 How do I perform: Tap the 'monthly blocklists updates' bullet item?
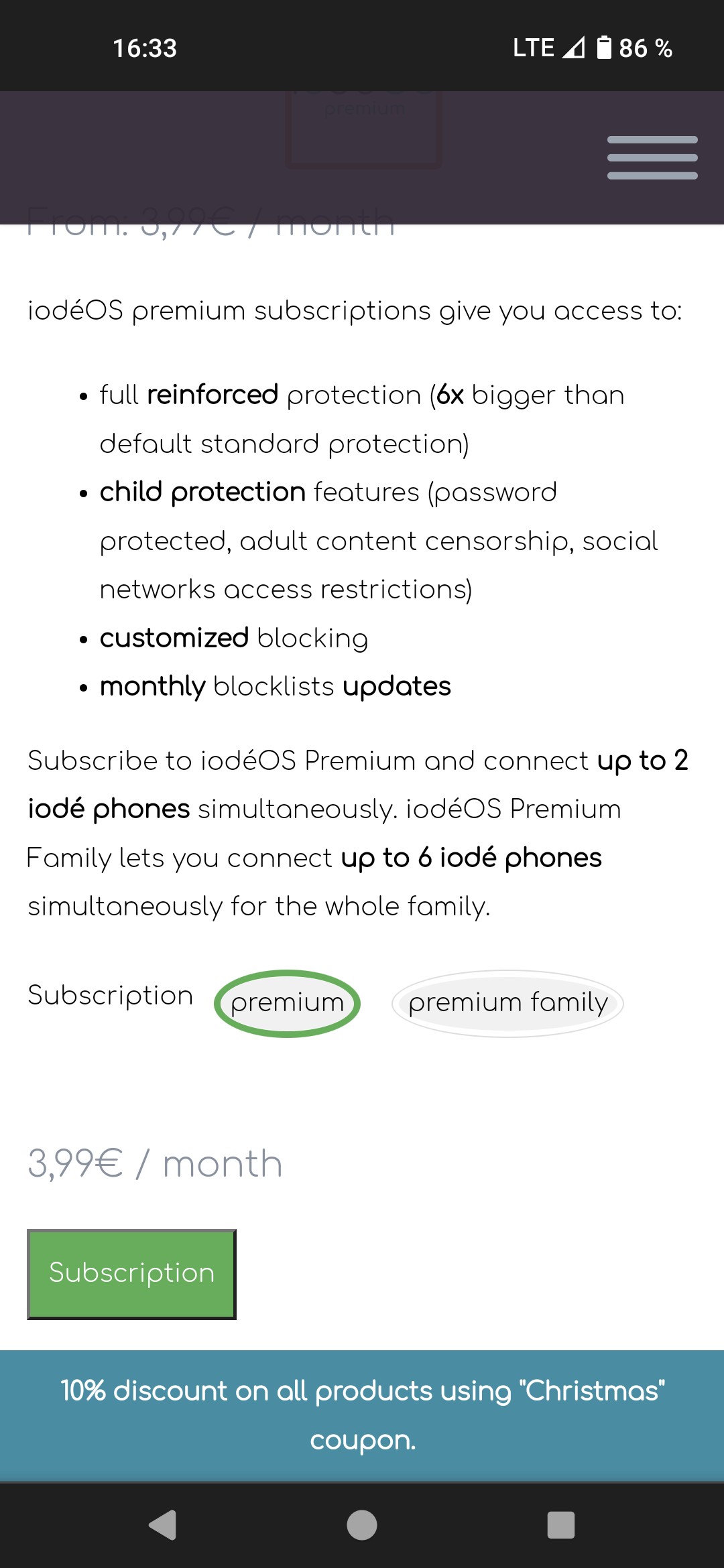coord(275,686)
